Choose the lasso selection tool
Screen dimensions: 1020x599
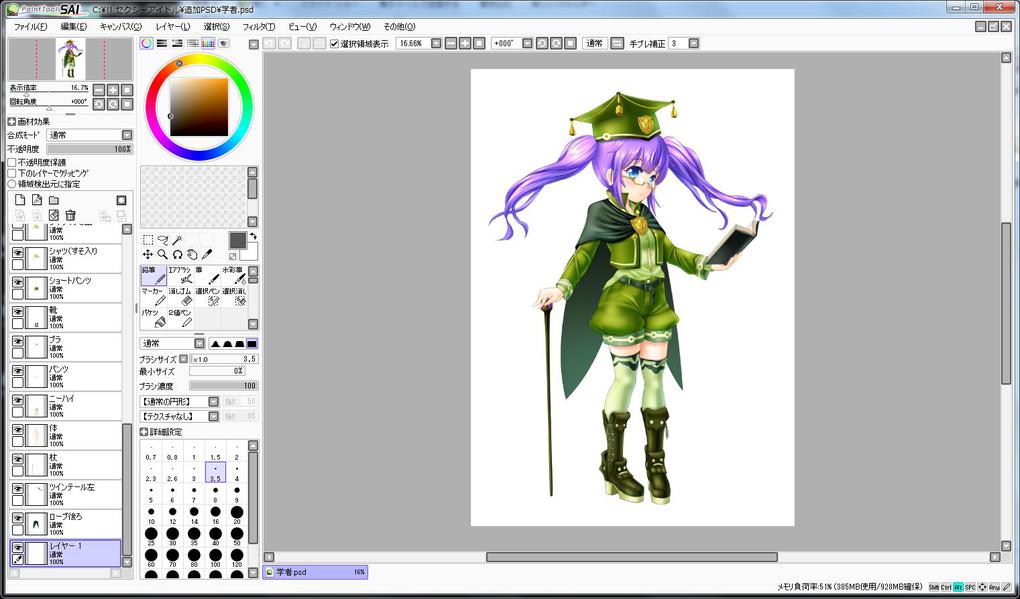click(163, 240)
